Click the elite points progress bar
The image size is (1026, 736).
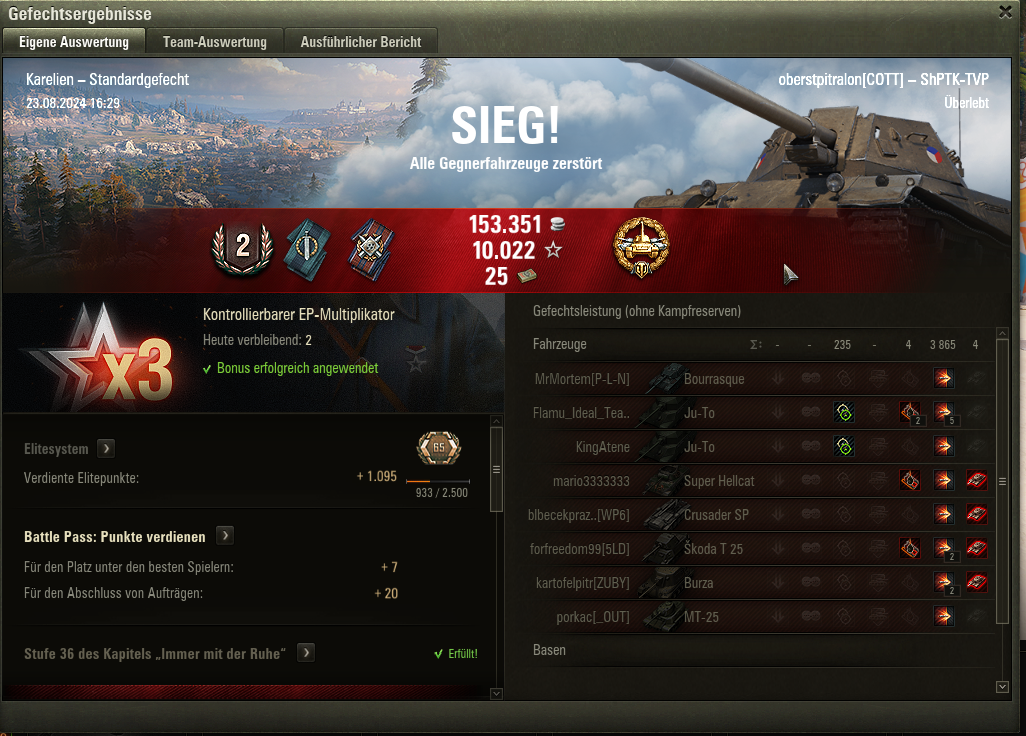pyautogui.click(x=438, y=482)
